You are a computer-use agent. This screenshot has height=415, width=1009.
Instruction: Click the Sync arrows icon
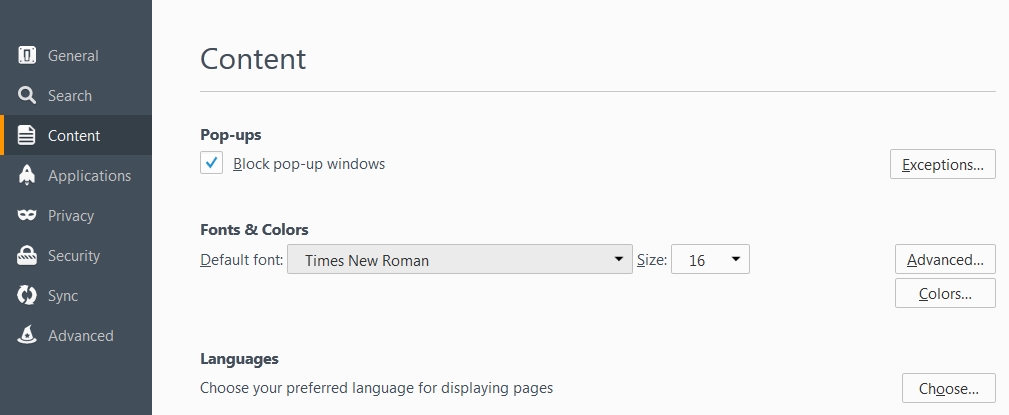(x=27, y=296)
